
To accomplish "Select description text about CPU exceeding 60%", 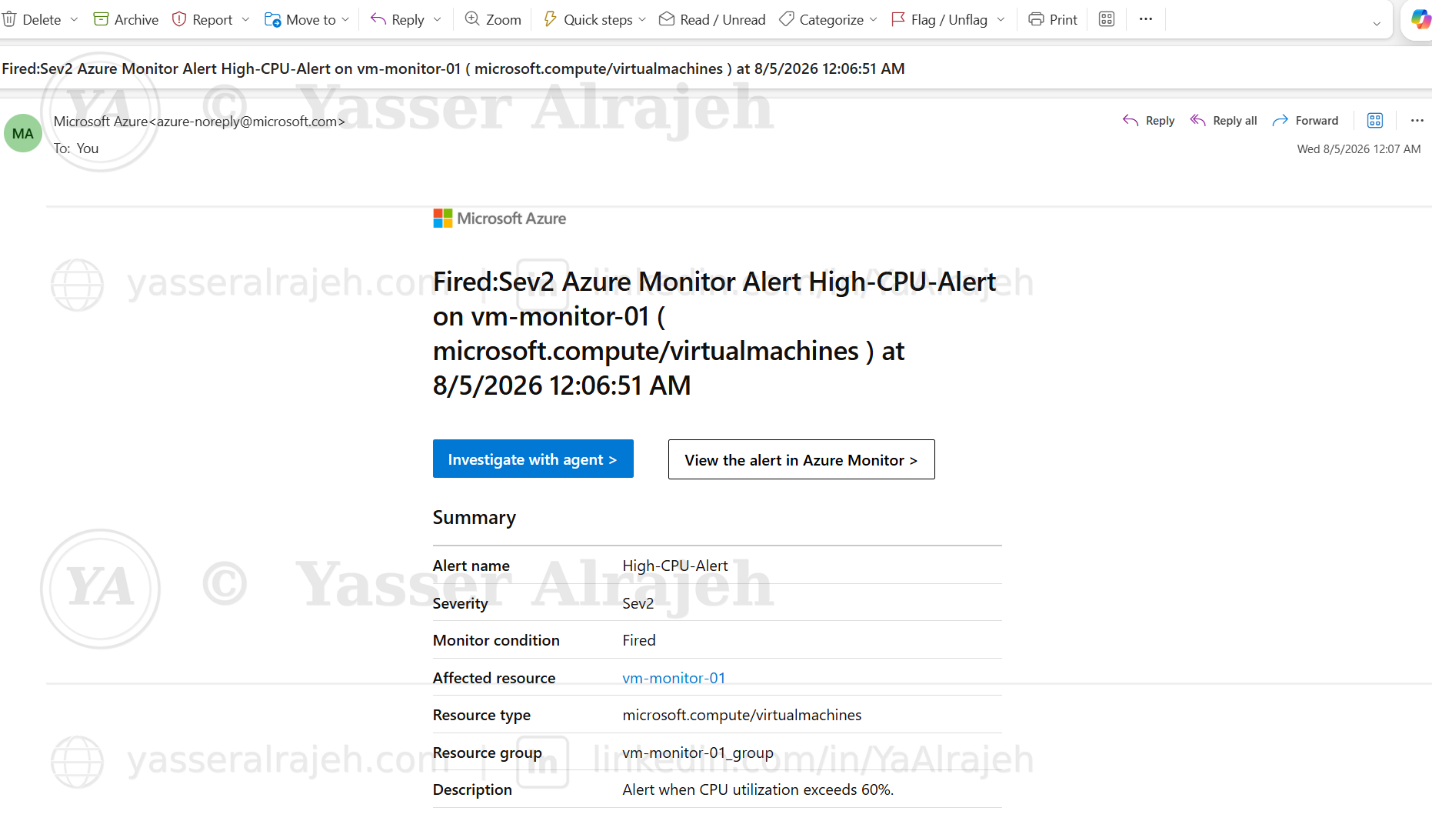I will coord(758,790).
